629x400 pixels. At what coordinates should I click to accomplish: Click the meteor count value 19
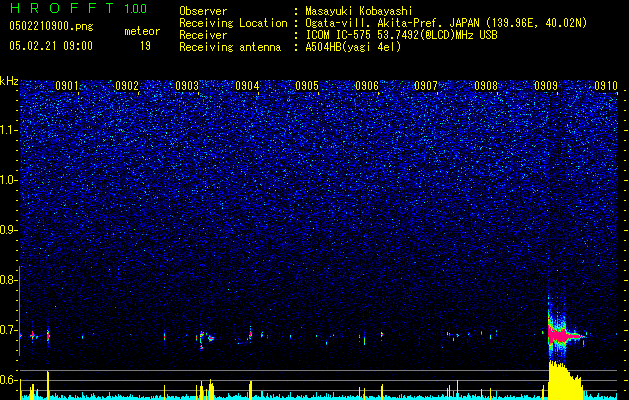click(145, 46)
